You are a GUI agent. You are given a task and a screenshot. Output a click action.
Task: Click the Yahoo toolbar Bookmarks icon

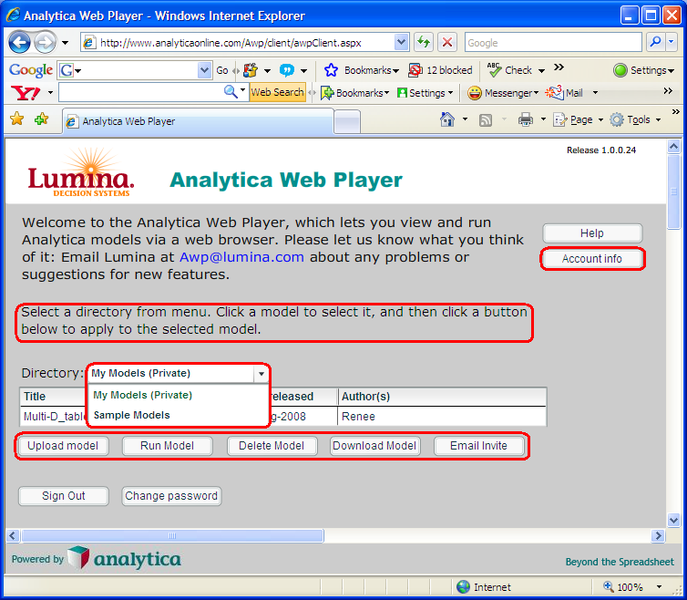tap(327, 93)
